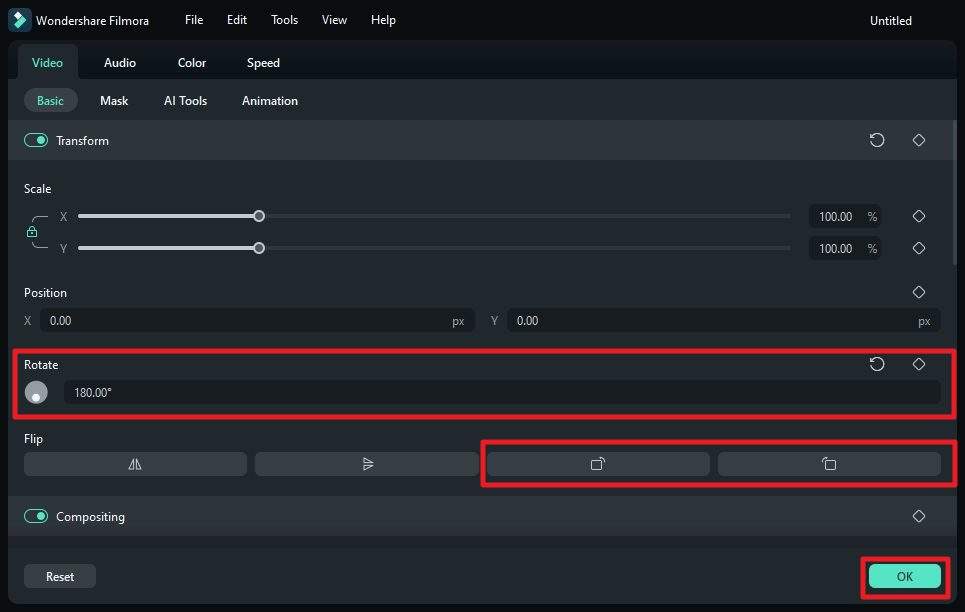Image resolution: width=965 pixels, height=612 pixels.
Task: Click the Scale Y percentage field
Action: [844, 249]
